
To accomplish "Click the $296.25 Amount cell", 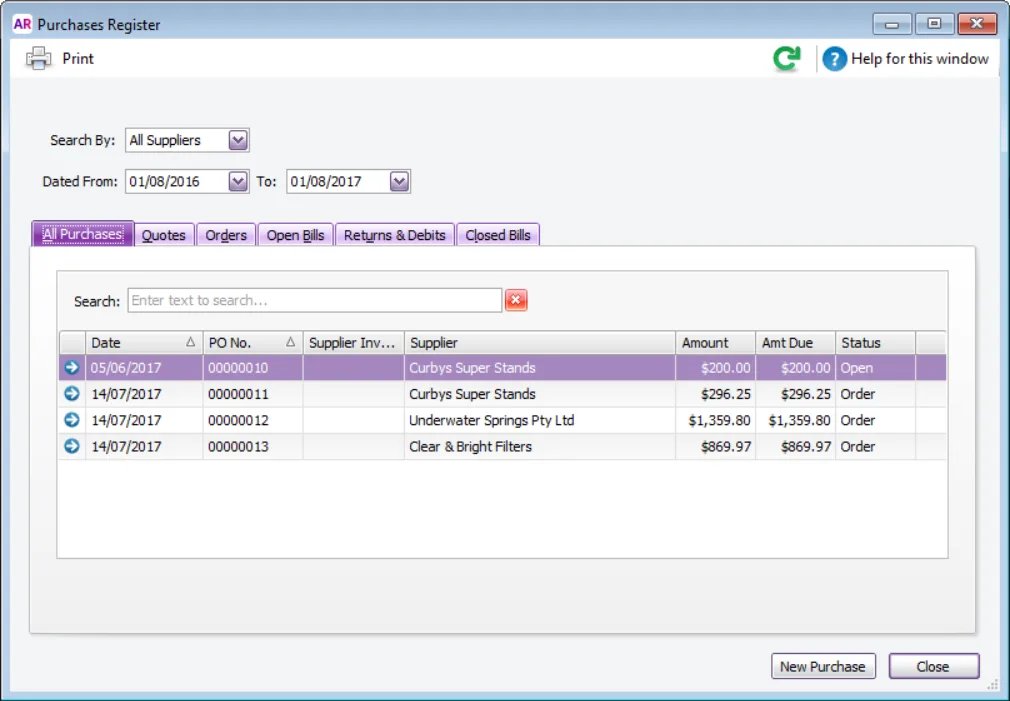I will point(715,394).
